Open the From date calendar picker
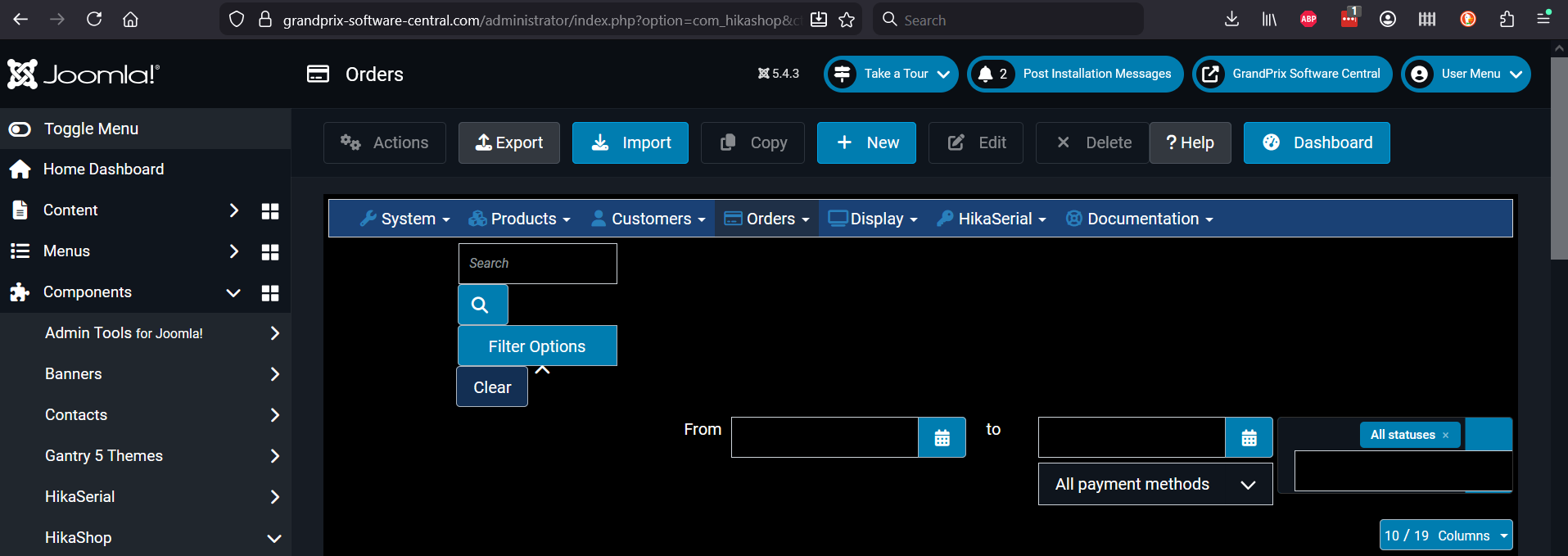This screenshot has width=1568, height=556. 942,437
